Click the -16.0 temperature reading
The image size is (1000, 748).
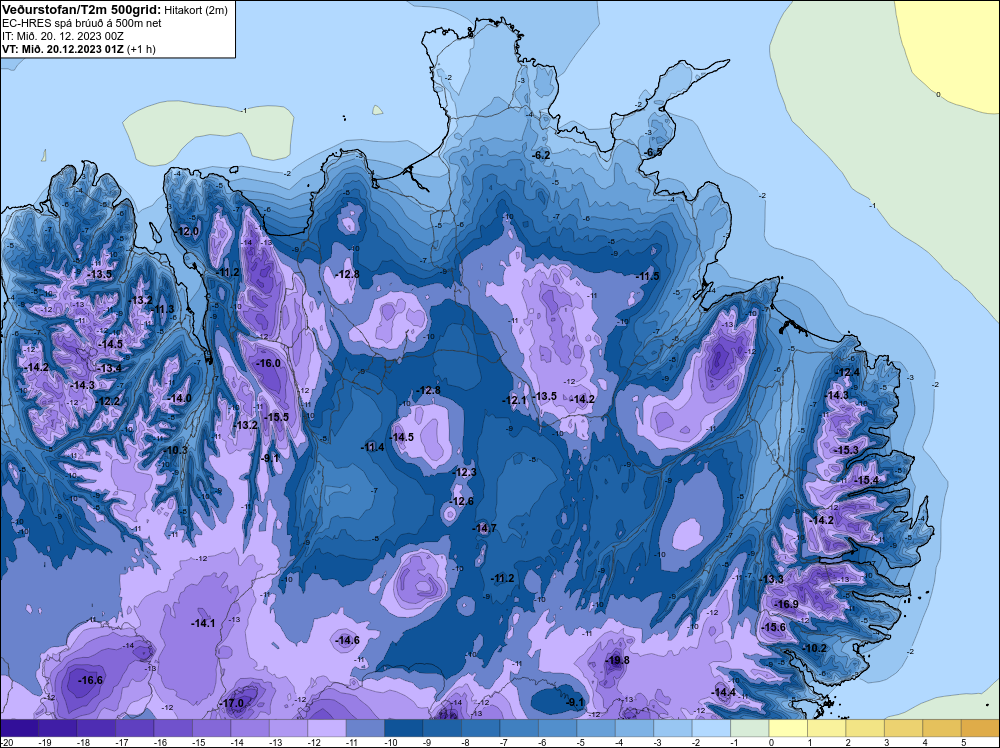tap(268, 363)
